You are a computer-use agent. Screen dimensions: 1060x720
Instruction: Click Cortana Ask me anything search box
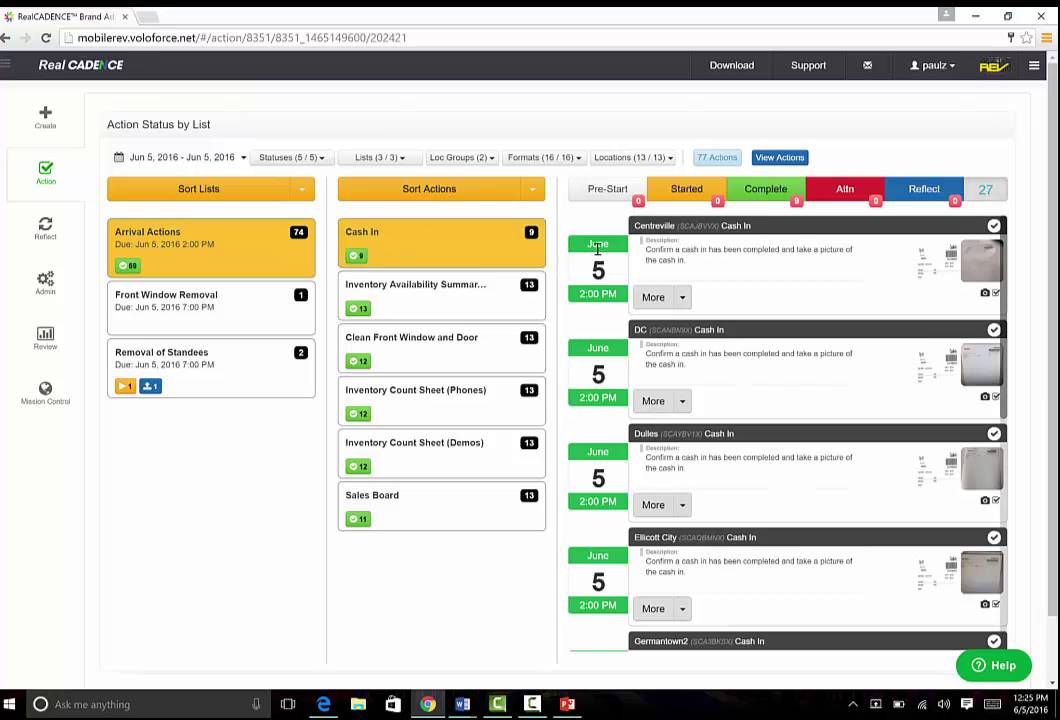pyautogui.click(x=147, y=704)
